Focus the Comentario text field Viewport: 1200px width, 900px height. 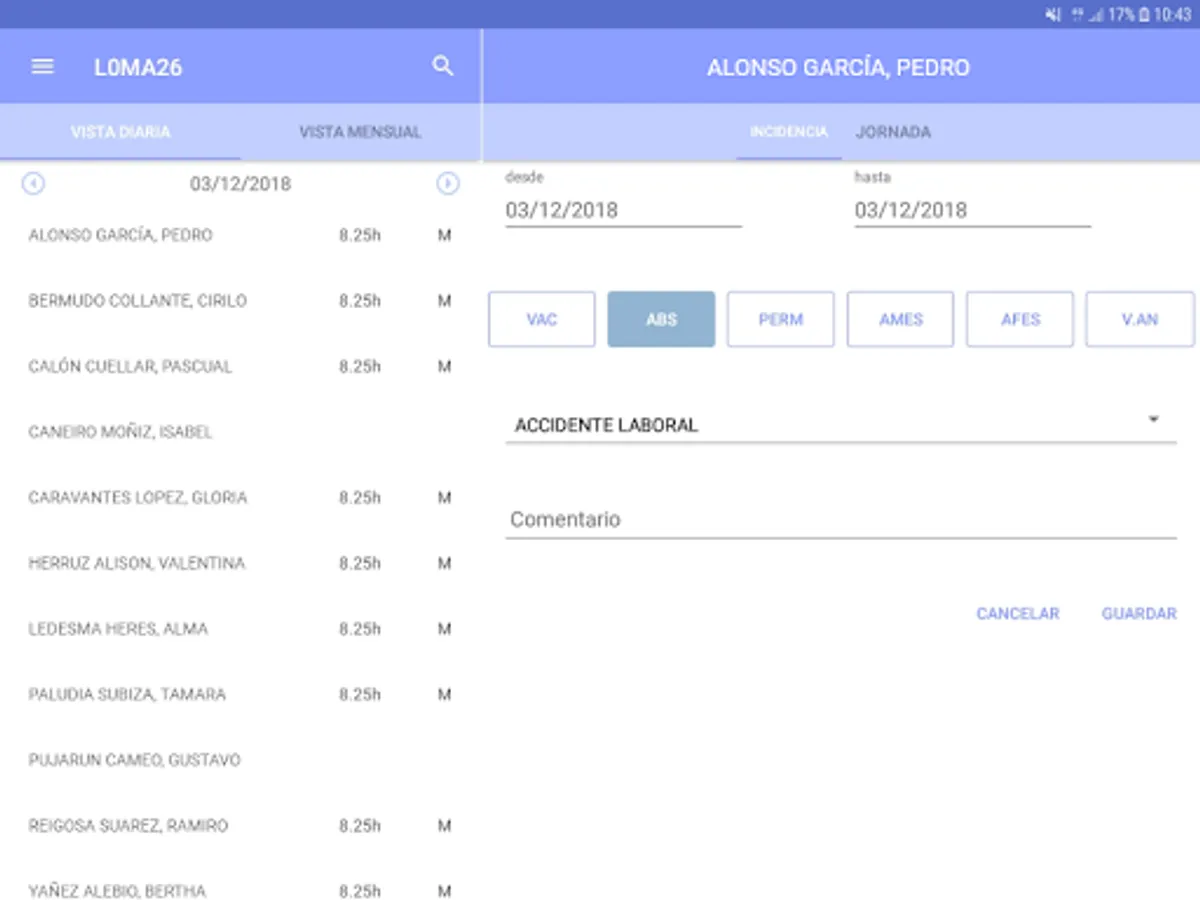pos(840,520)
